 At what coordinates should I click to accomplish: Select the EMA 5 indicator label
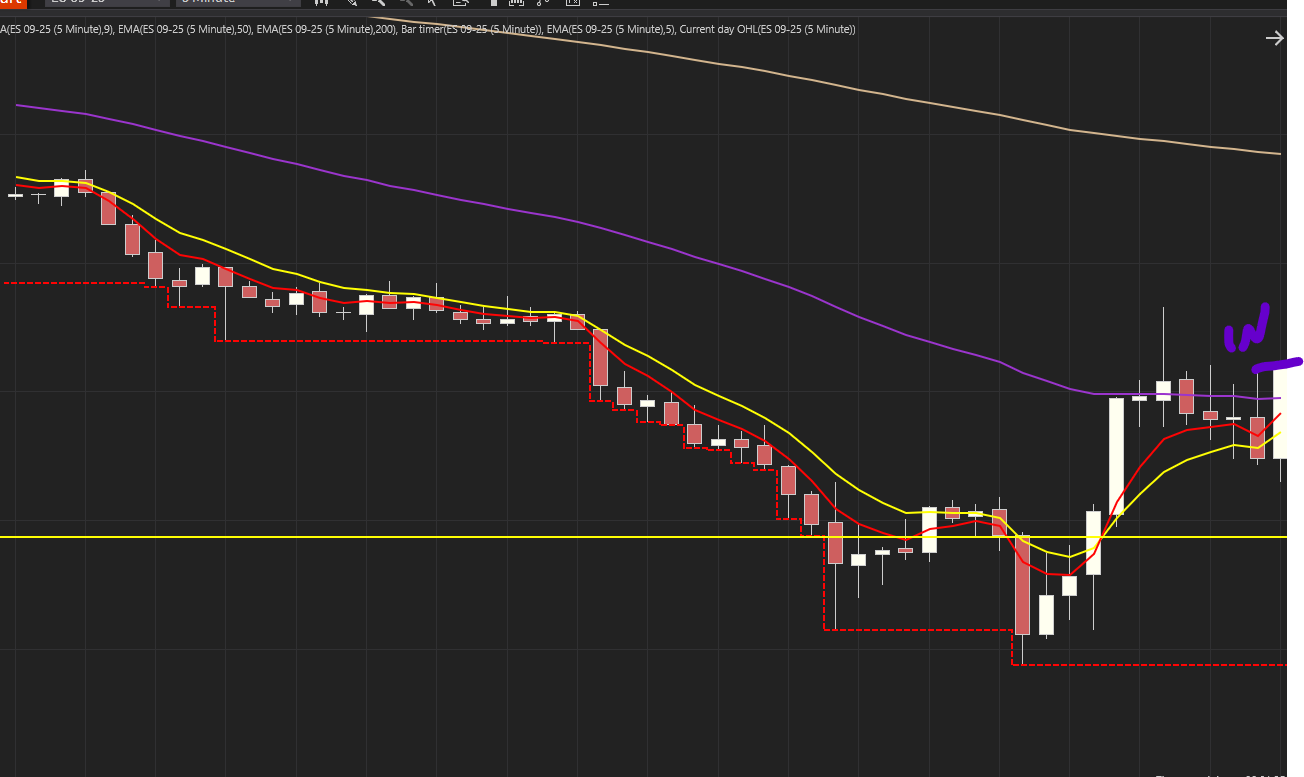coord(610,30)
